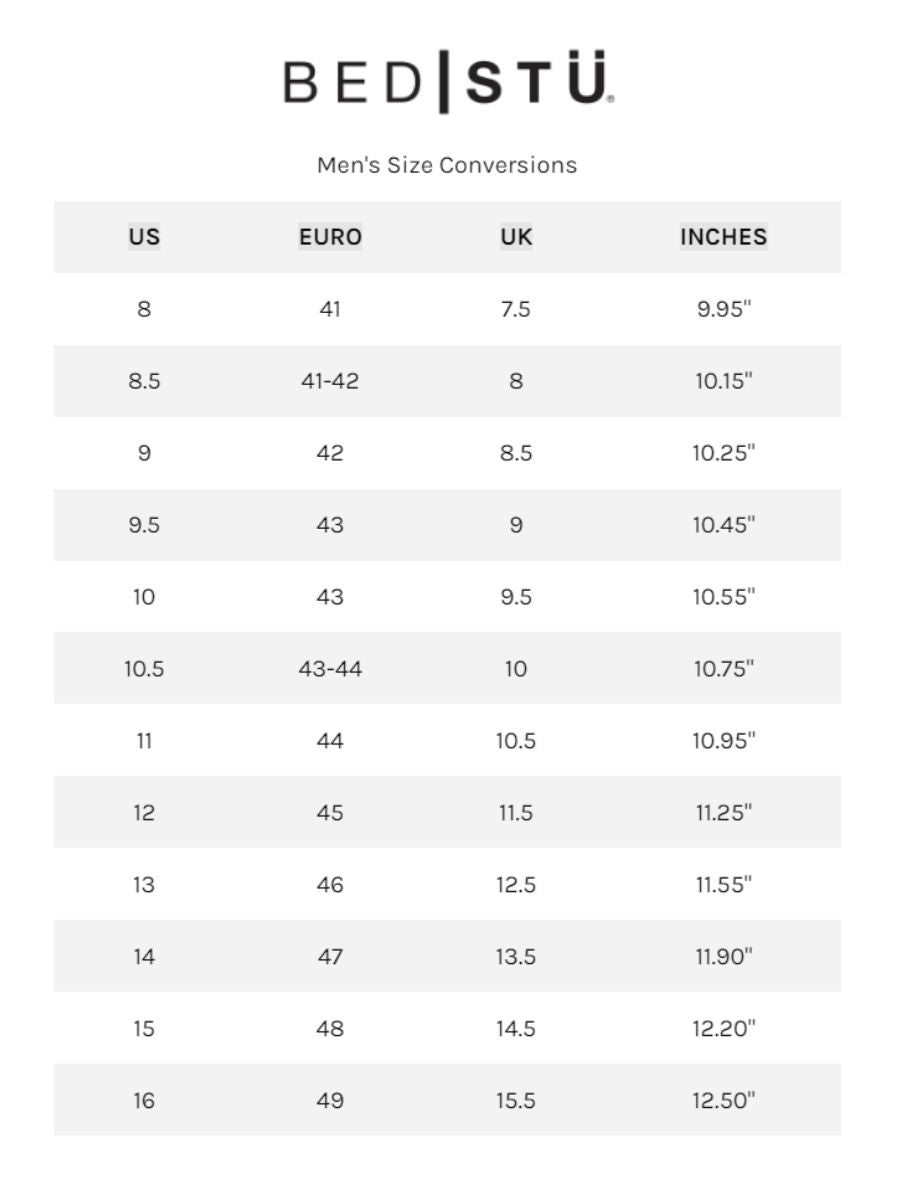Image resolution: width=900 pixels, height=1200 pixels.
Task: Click the 9.95" inches cell
Action: 724,309
